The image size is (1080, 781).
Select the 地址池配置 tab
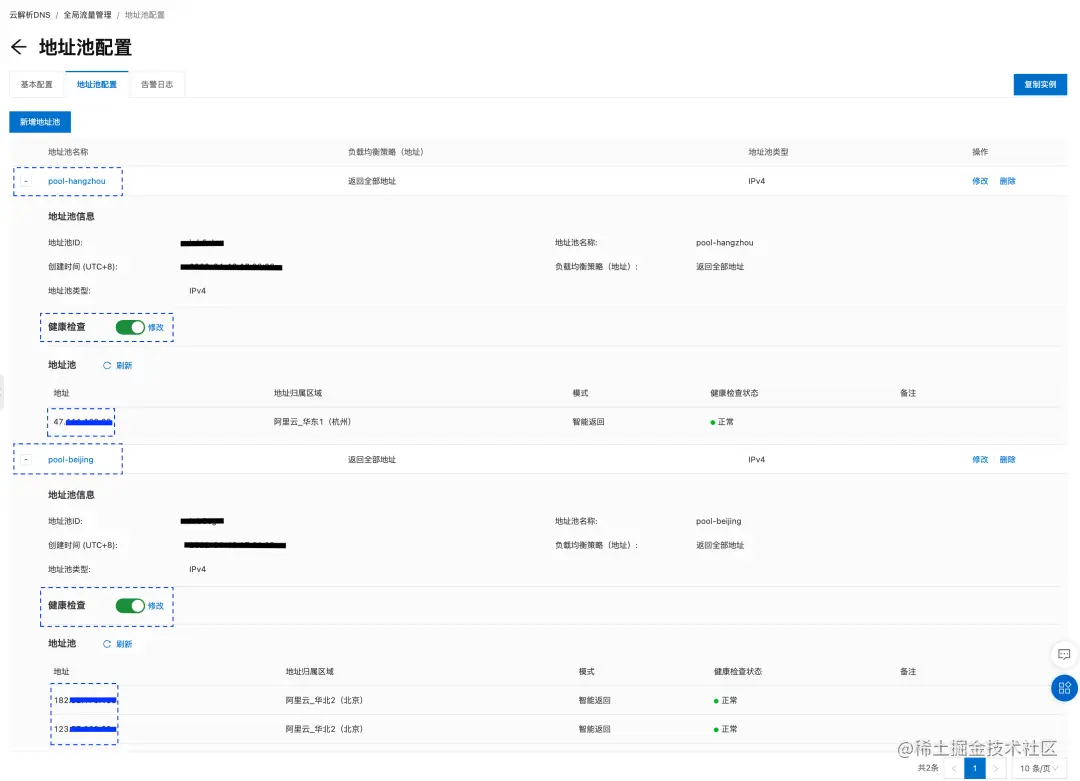click(96, 85)
